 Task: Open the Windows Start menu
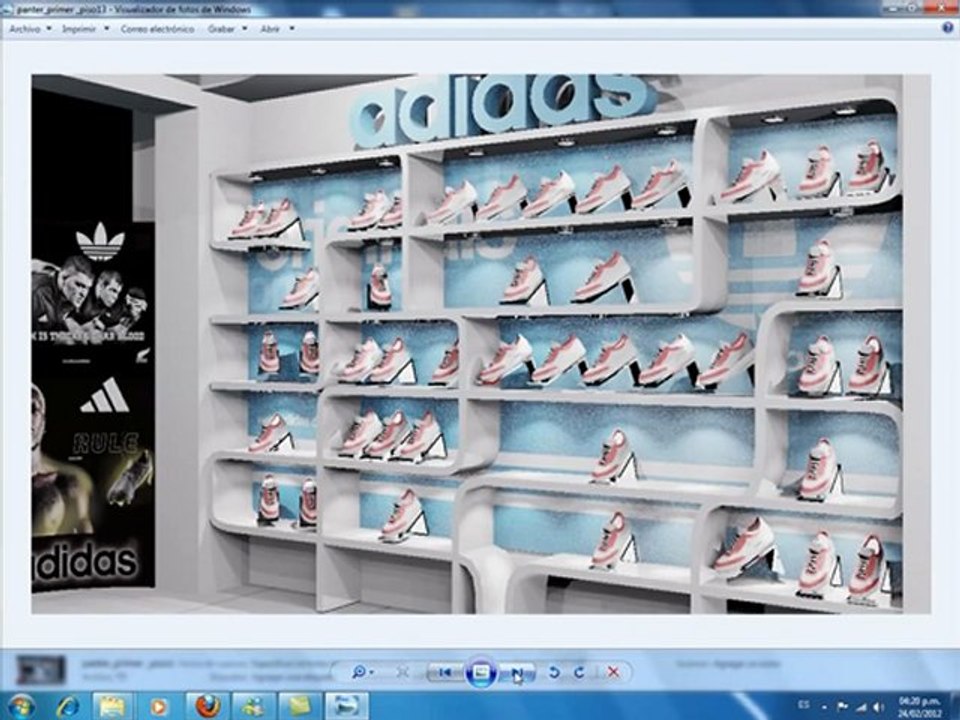click(22, 706)
